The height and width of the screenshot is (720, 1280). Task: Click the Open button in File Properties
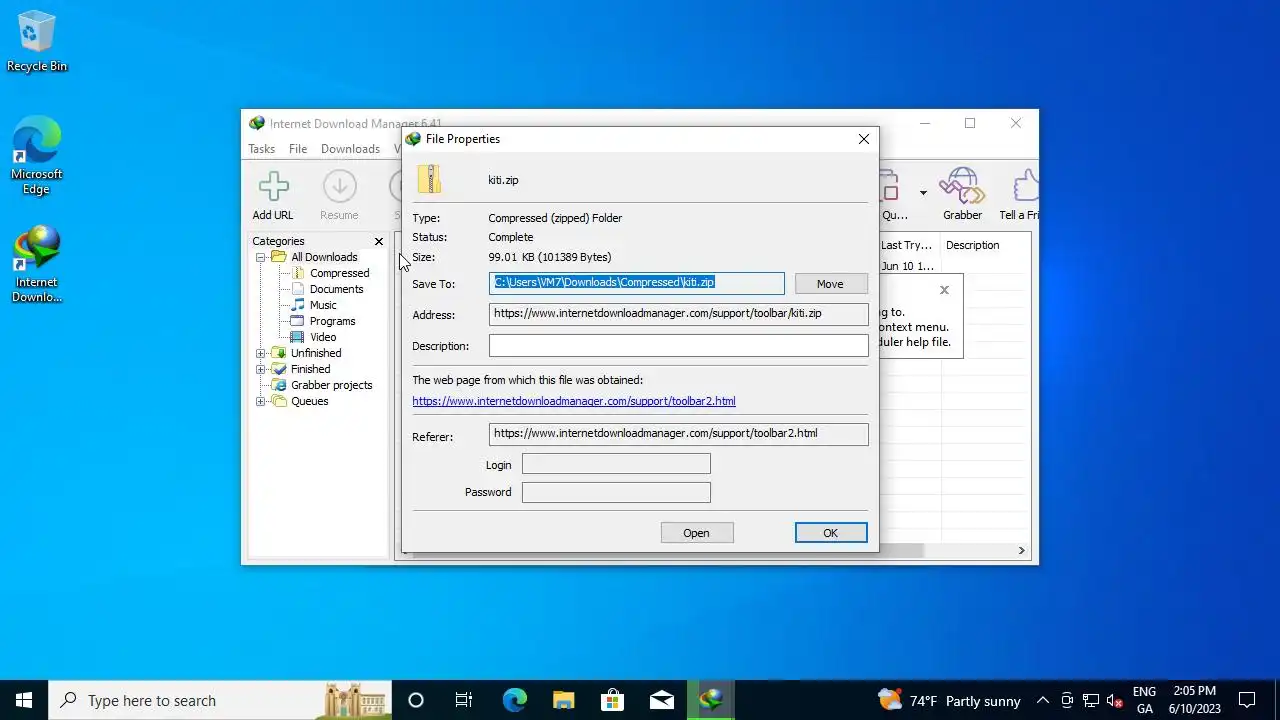[697, 533]
